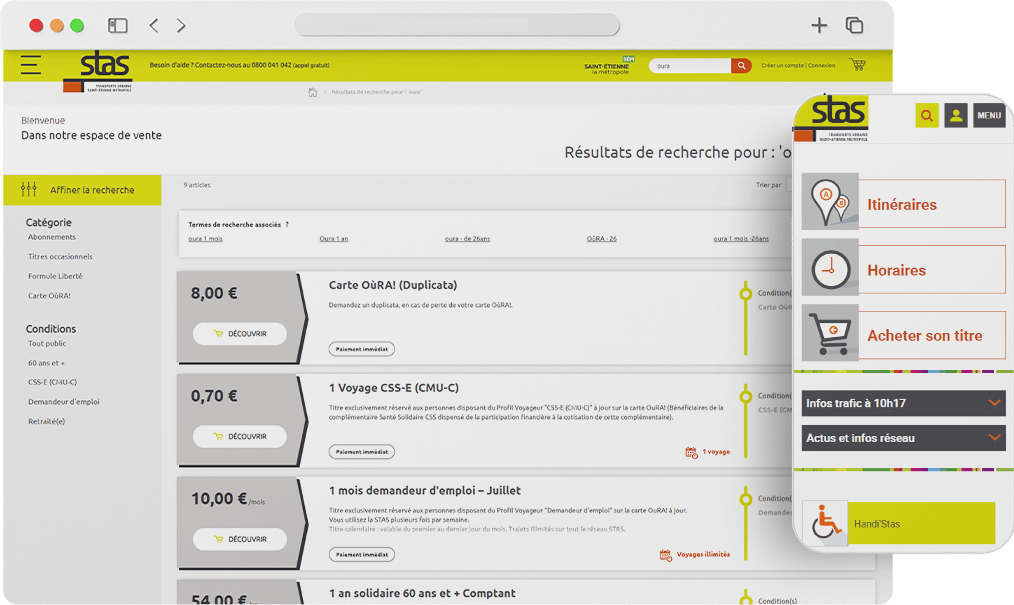
Task: Click the search input field containing 'oura'
Action: point(690,66)
